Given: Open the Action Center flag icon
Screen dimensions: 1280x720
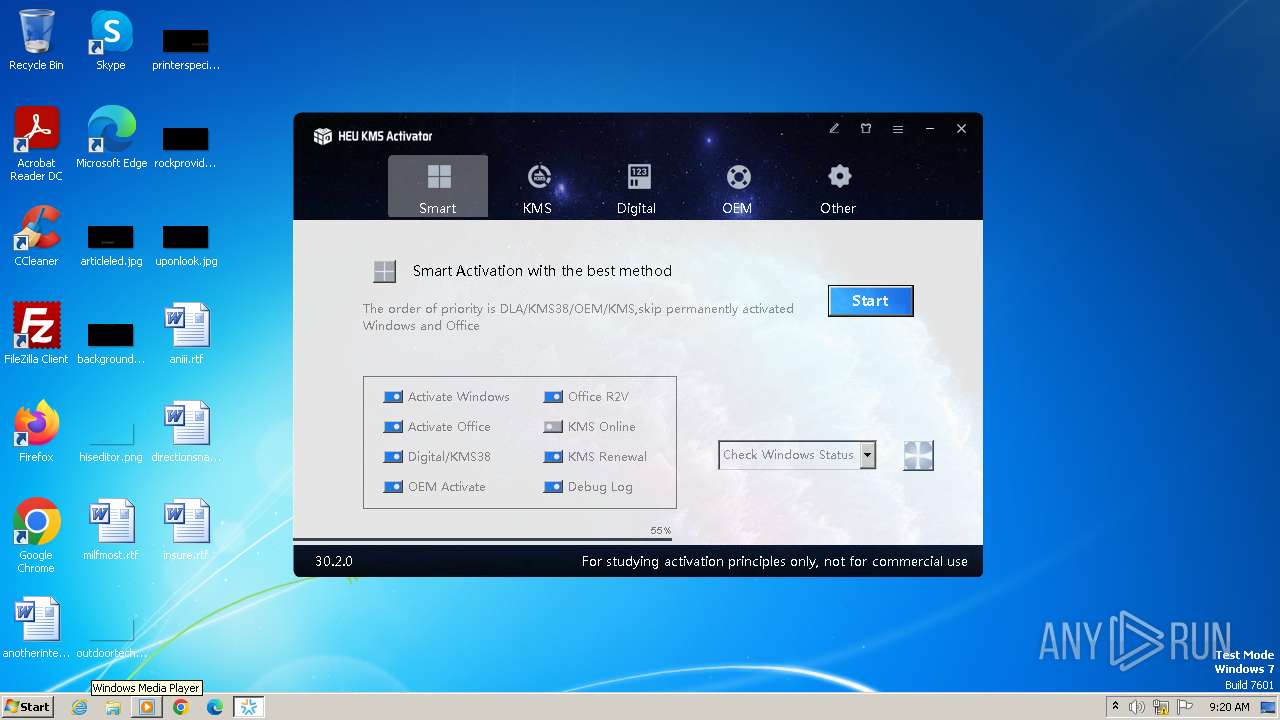Looking at the screenshot, I should [1185, 707].
